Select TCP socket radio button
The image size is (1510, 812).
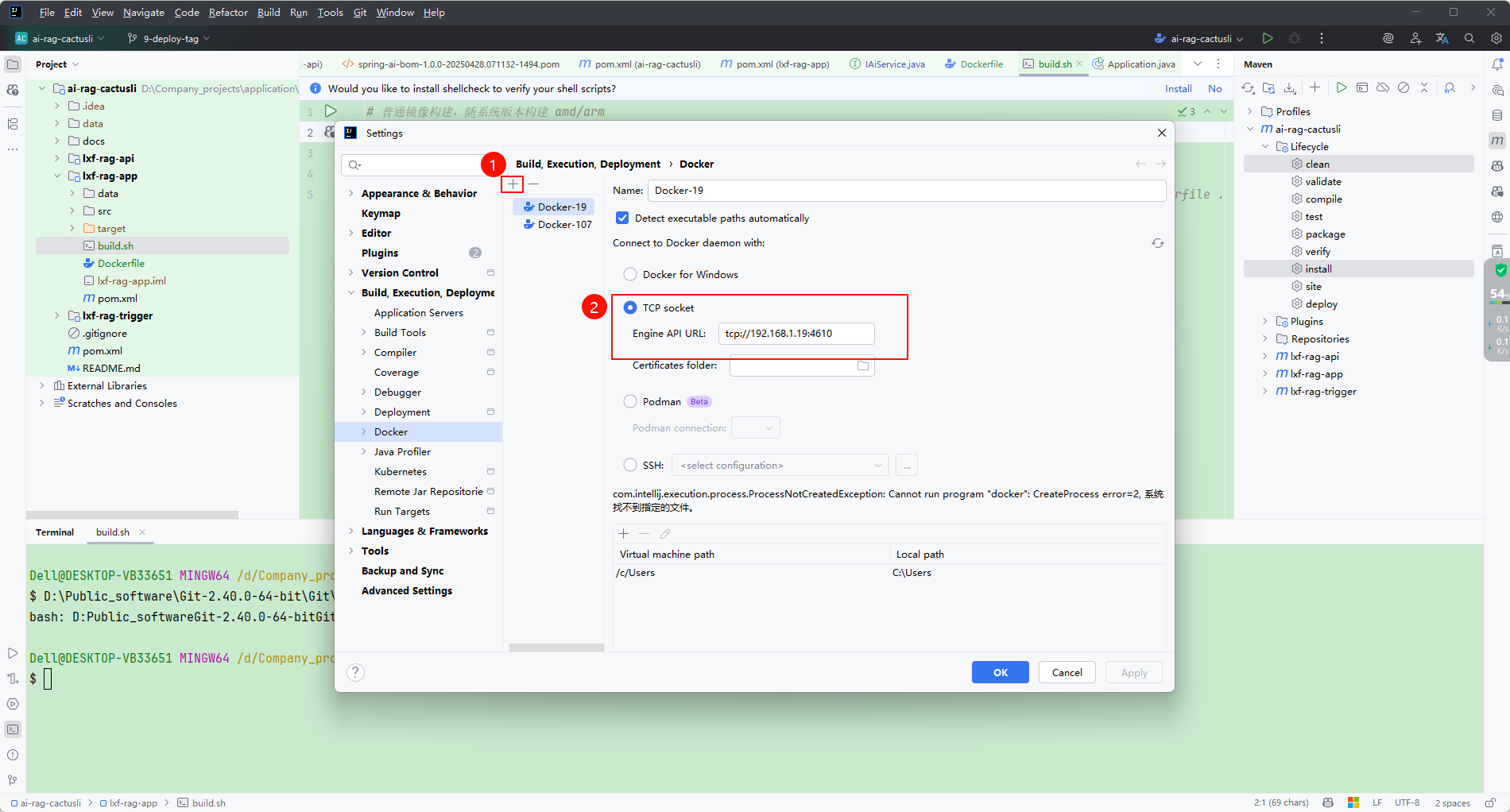click(x=630, y=307)
